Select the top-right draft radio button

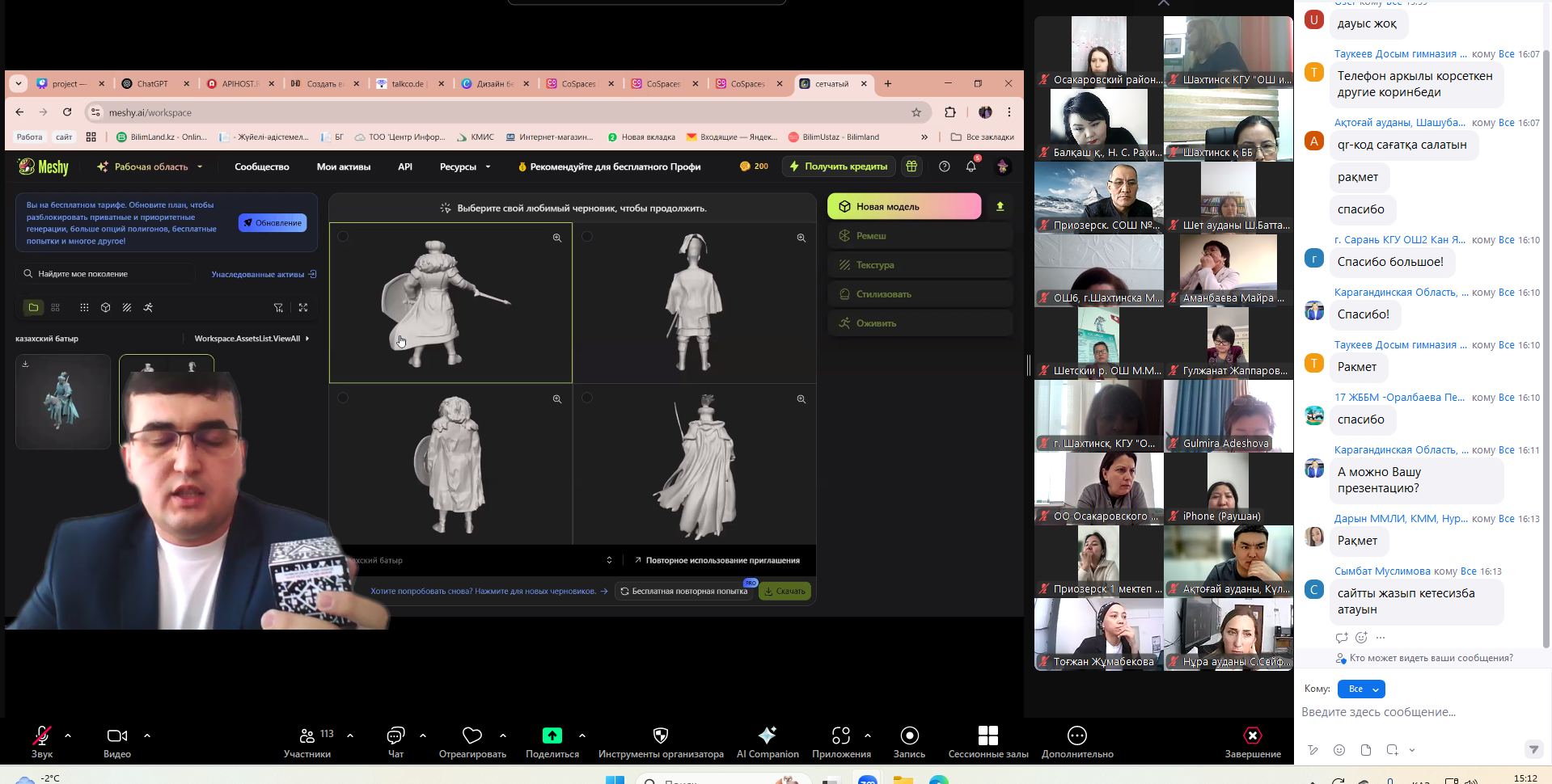(x=587, y=237)
